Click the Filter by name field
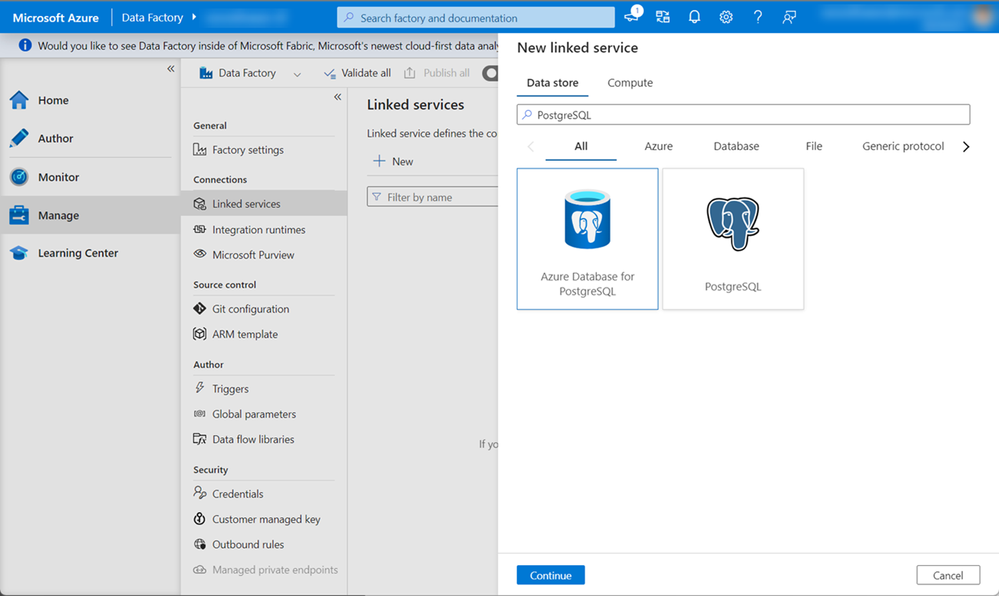 (433, 197)
